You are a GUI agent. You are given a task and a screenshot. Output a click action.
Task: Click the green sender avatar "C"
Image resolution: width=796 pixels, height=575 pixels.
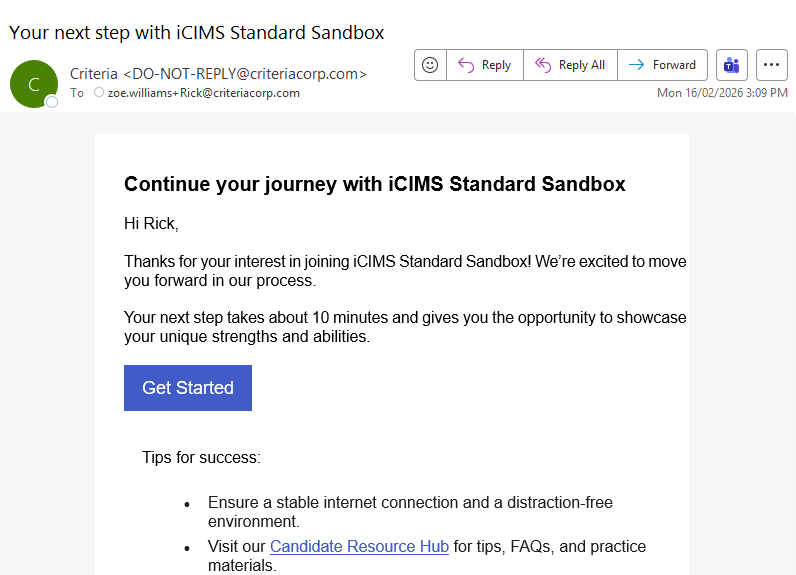coord(33,84)
